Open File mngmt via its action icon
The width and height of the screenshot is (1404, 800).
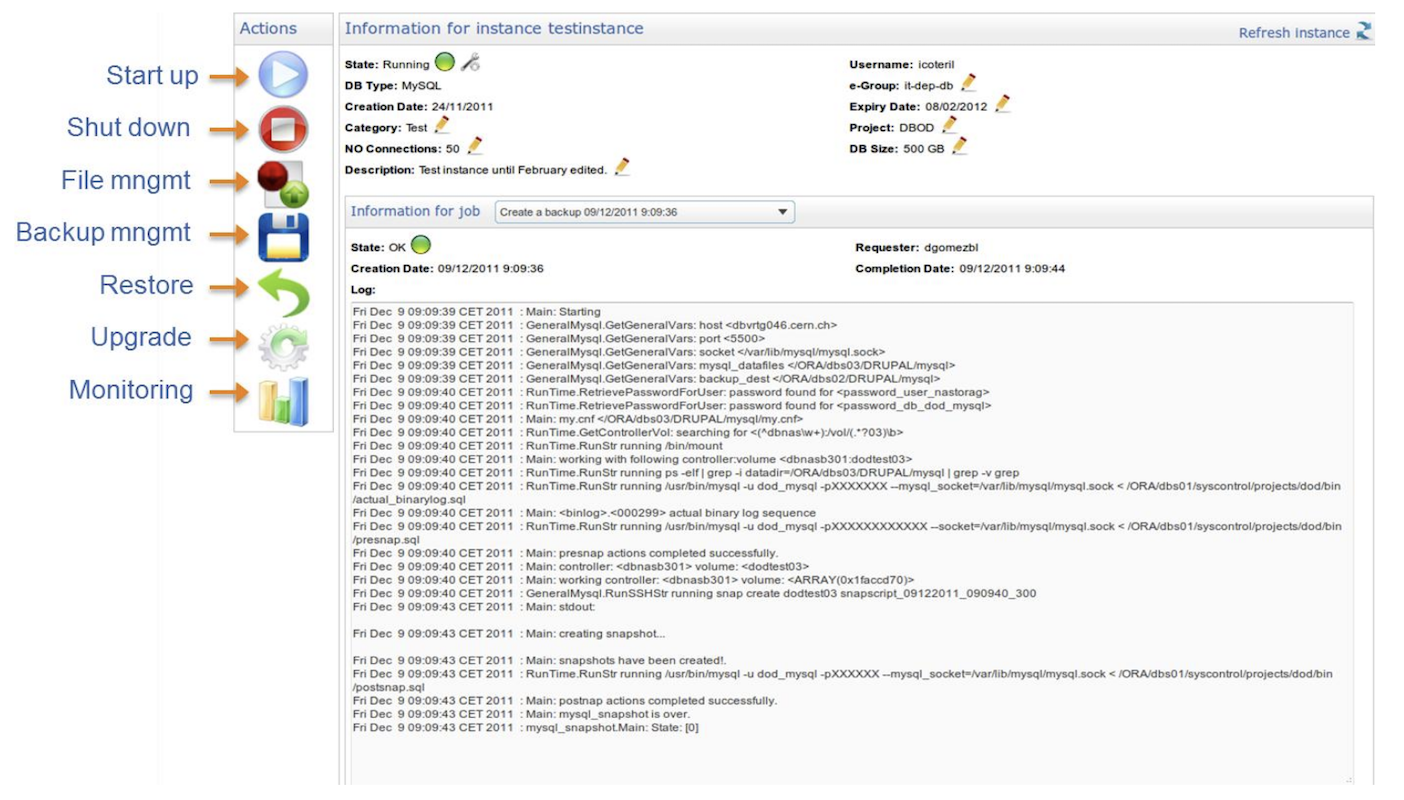282,181
